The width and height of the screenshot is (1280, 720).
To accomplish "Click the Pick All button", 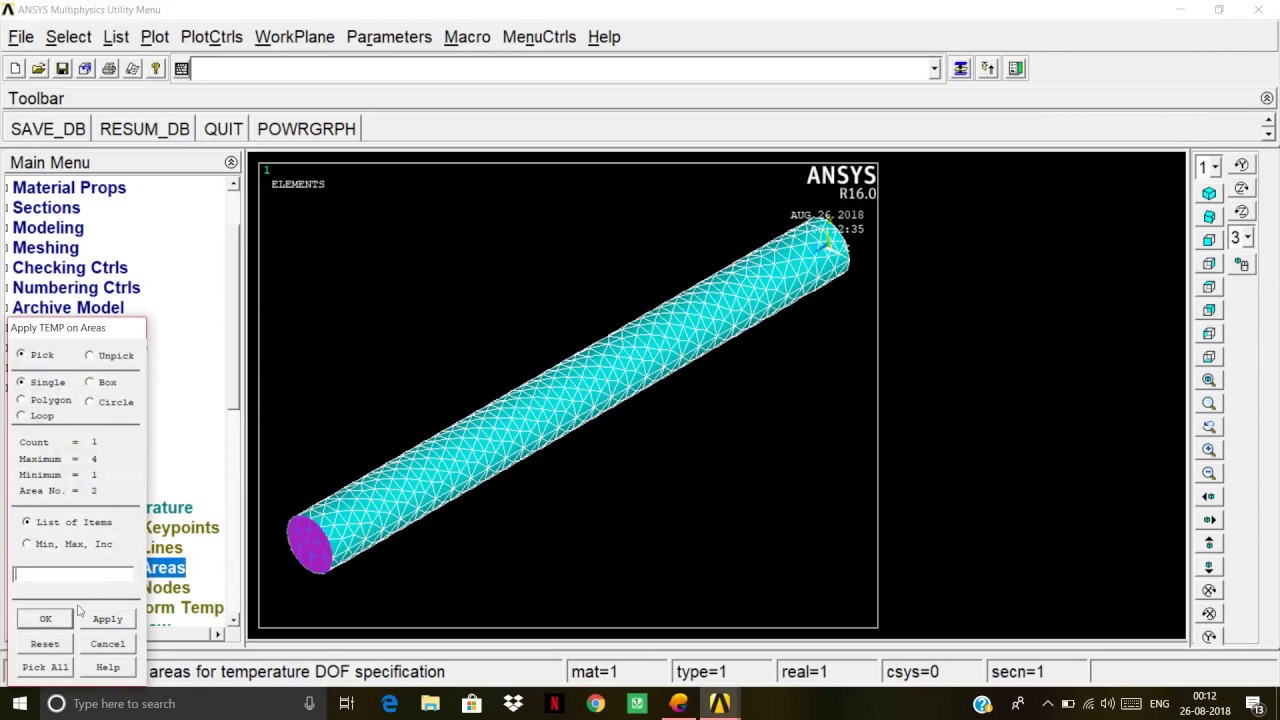I will [45, 667].
